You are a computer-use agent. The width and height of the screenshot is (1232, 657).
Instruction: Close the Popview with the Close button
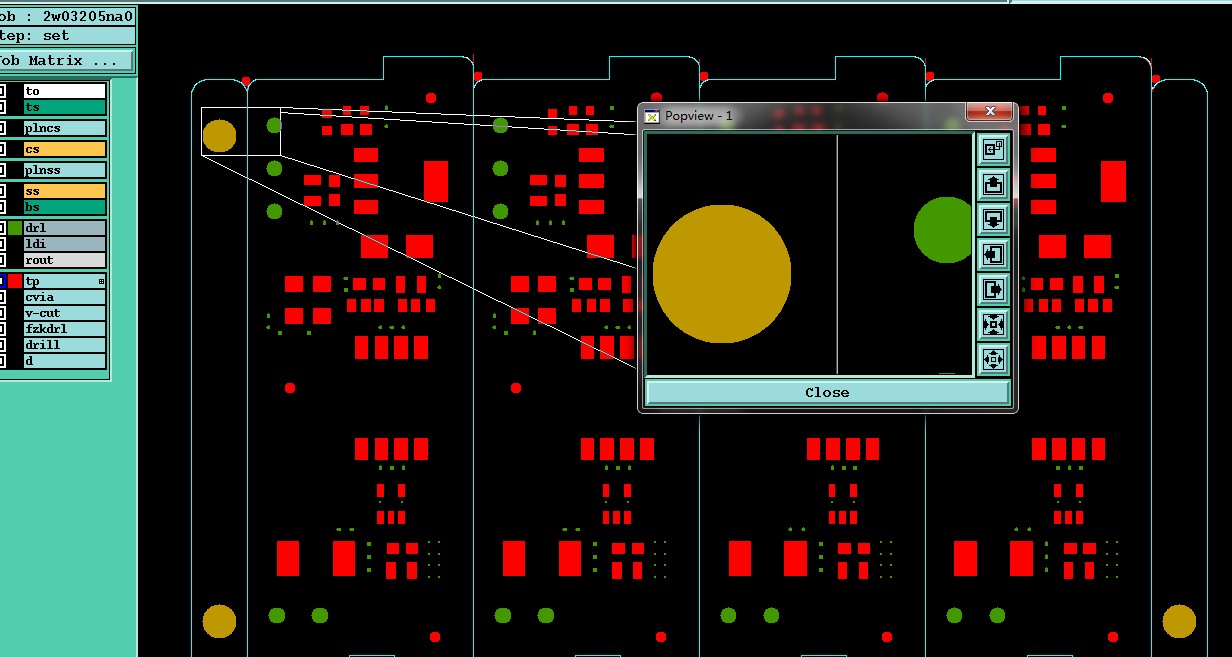click(827, 392)
